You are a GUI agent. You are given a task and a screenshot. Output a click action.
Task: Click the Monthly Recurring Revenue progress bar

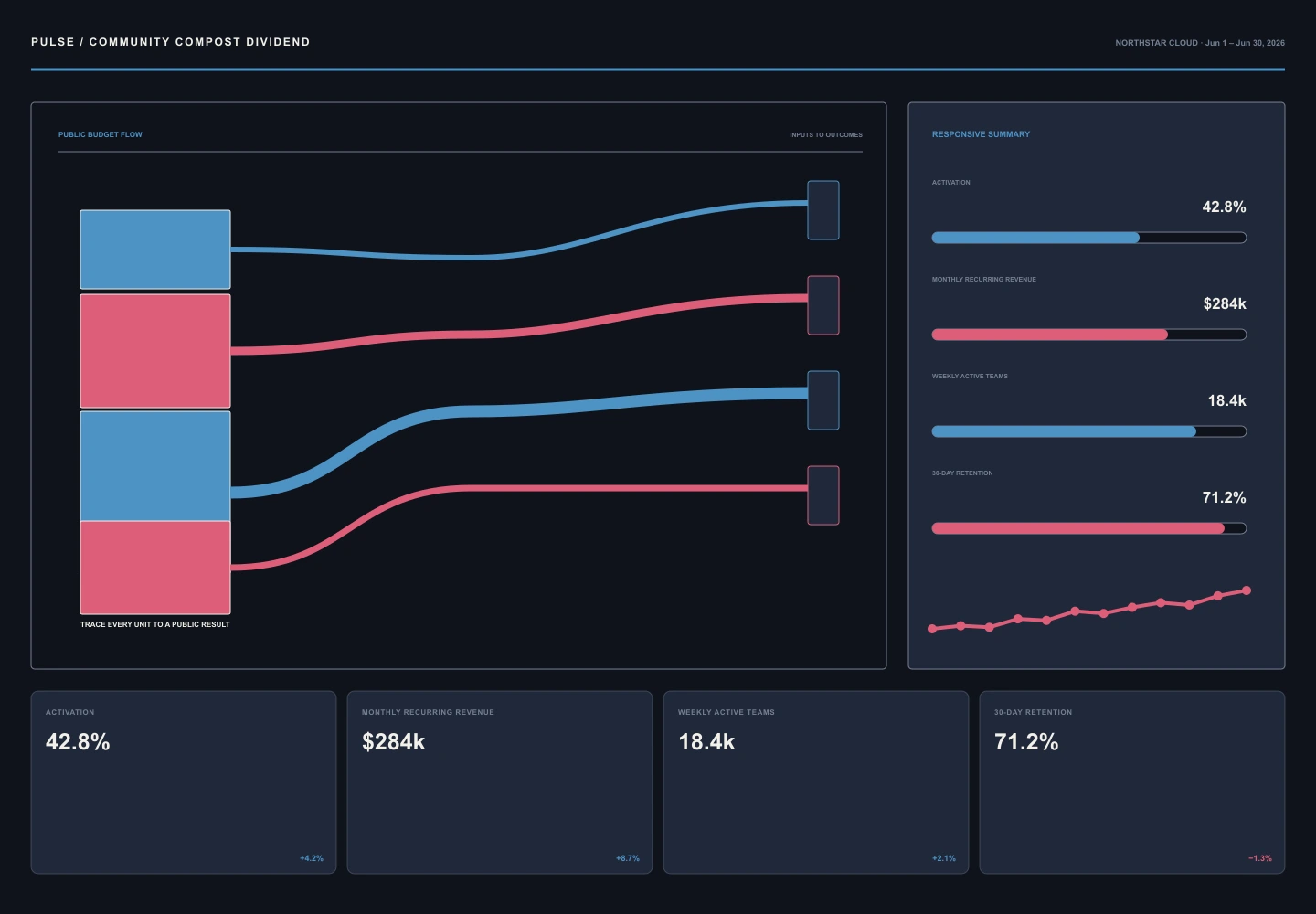click(x=1088, y=335)
